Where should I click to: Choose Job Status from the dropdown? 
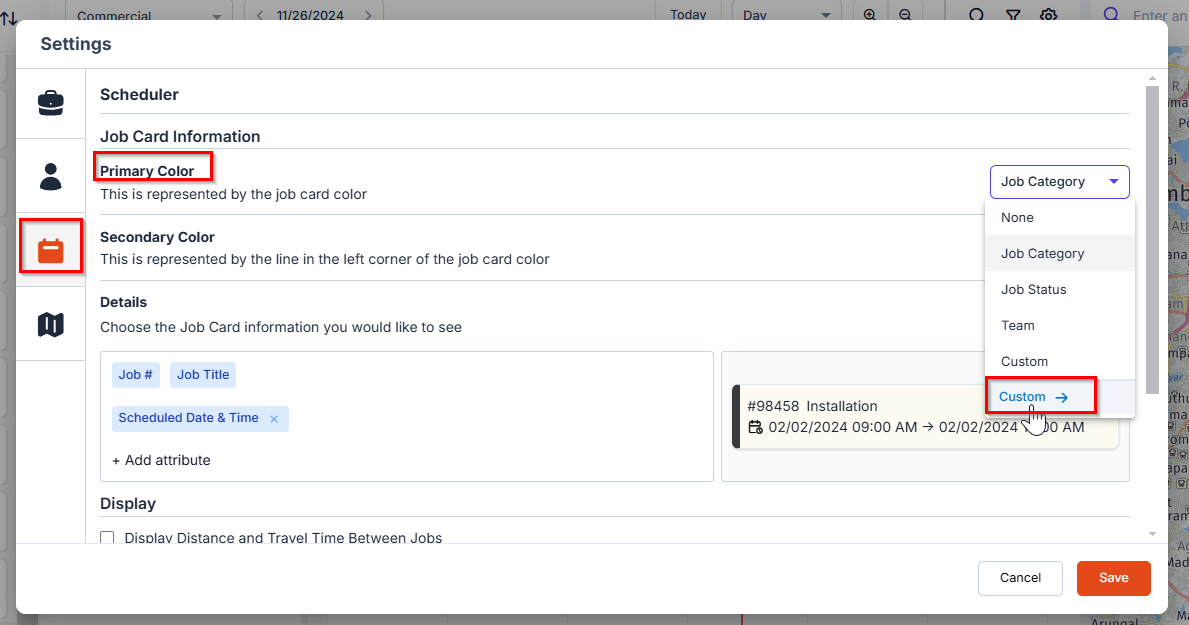click(1059, 290)
